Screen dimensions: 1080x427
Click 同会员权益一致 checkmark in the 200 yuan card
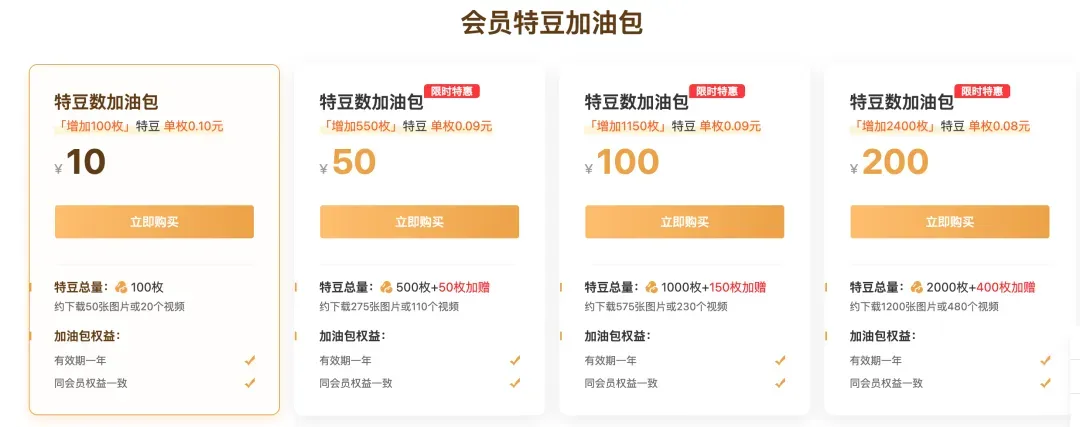point(1045,383)
